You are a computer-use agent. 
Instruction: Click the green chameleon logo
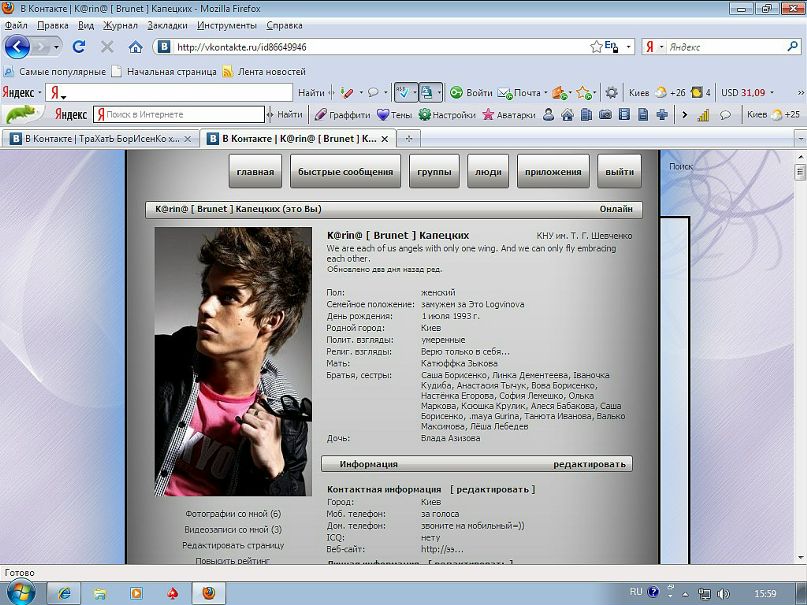pos(21,114)
